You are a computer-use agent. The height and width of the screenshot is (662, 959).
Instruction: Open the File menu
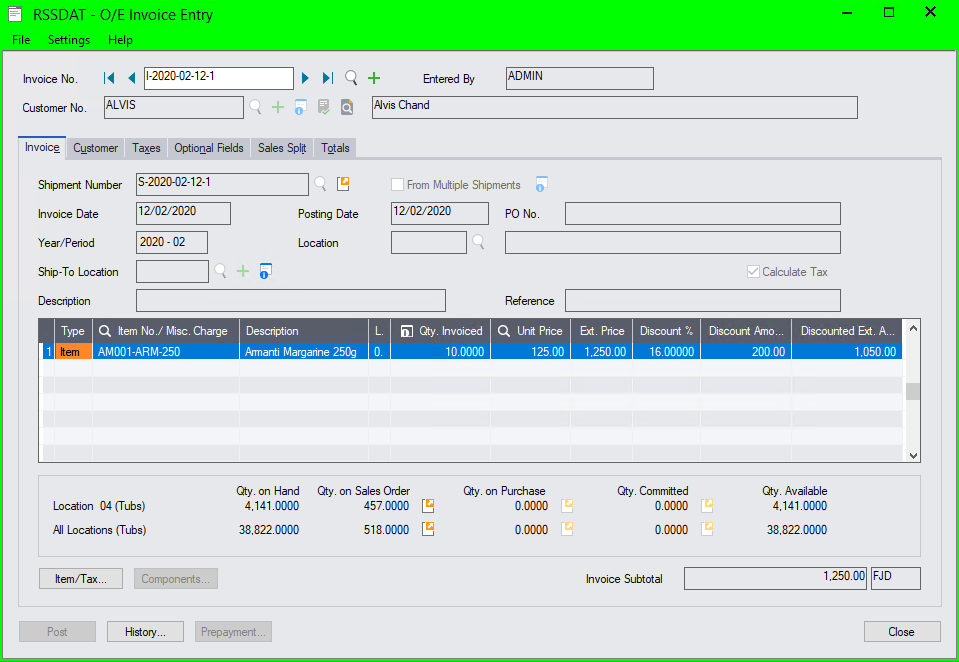tap(21, 40)
